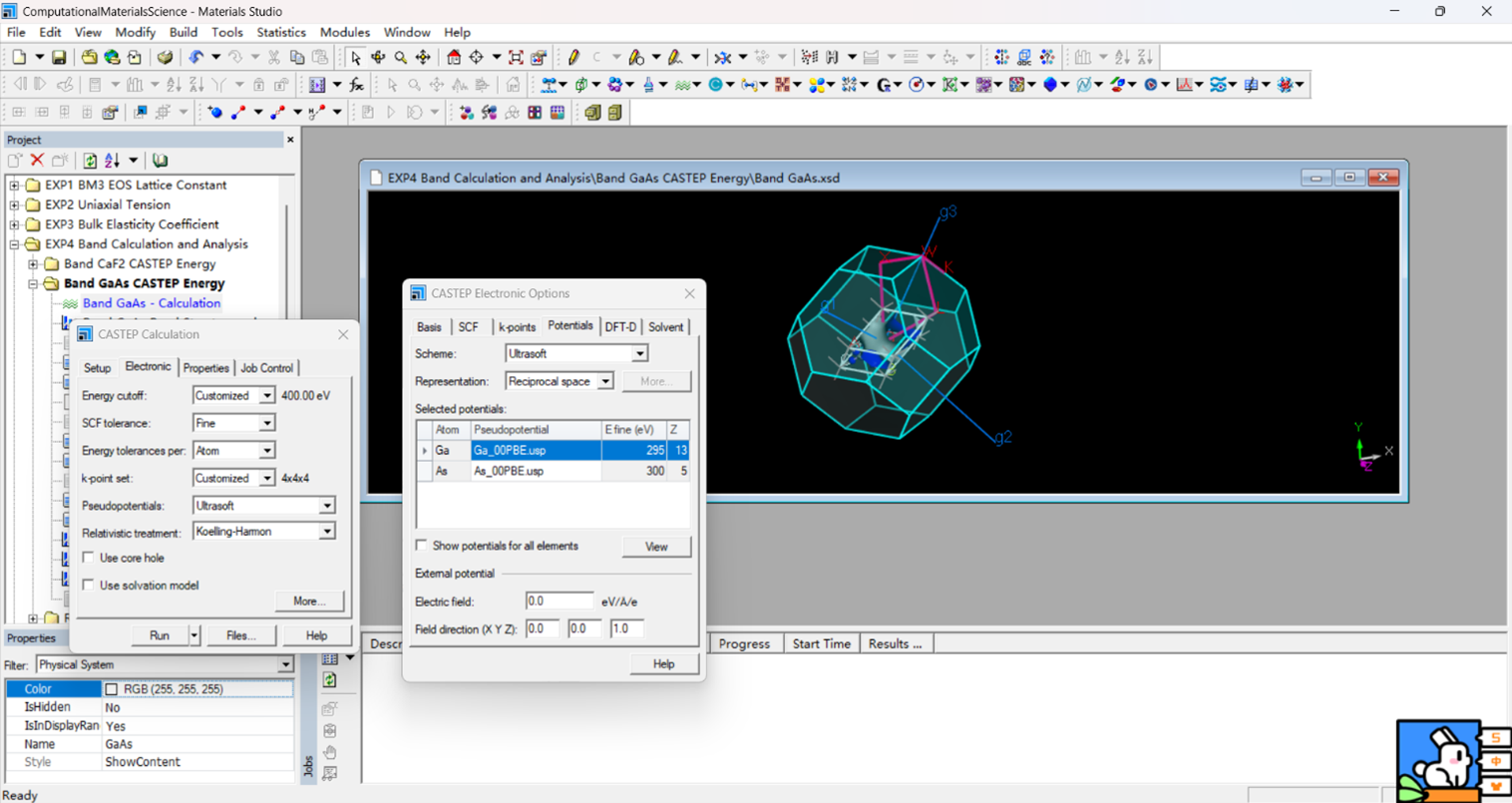The image size is (1512, 803).
Task: Click the stacked boxes icon in third toolbar
Action: (x=592, y=113)
